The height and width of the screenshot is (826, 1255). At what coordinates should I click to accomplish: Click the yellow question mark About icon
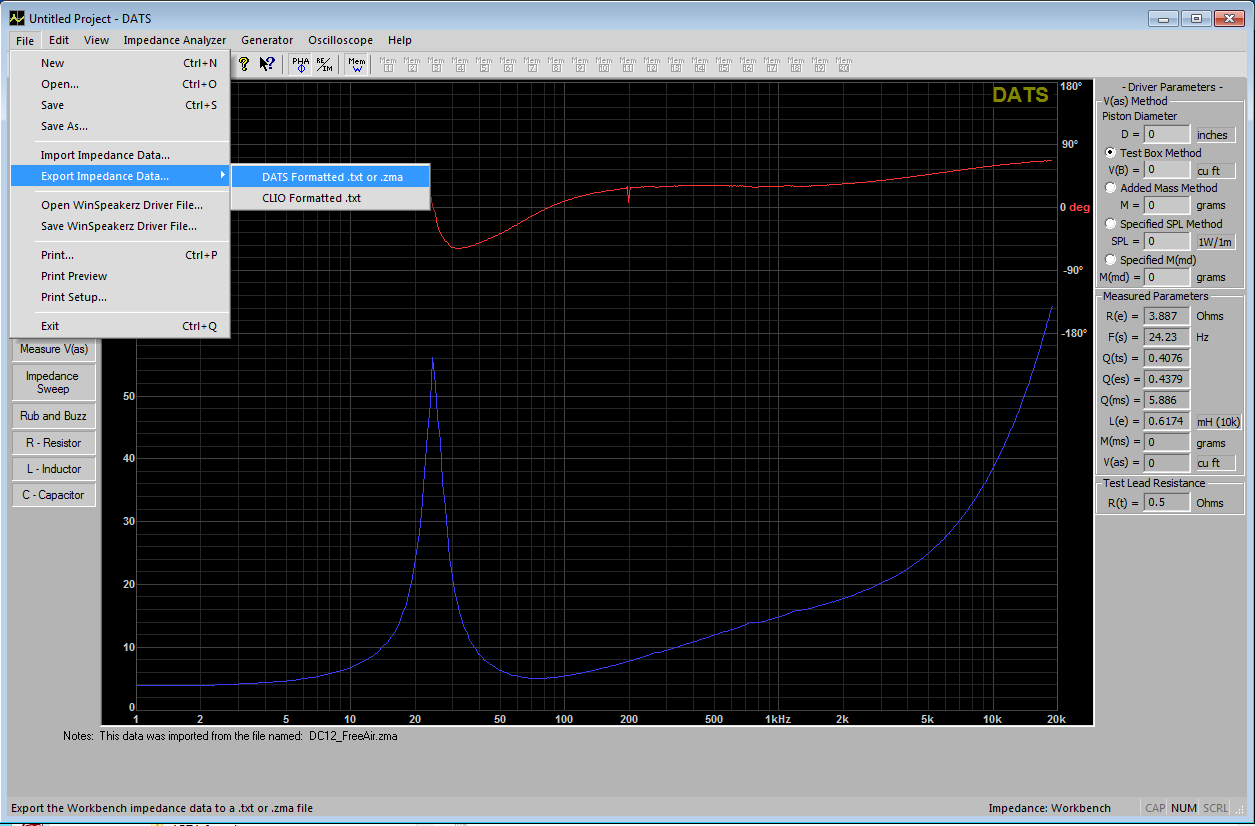coord(243,64)
